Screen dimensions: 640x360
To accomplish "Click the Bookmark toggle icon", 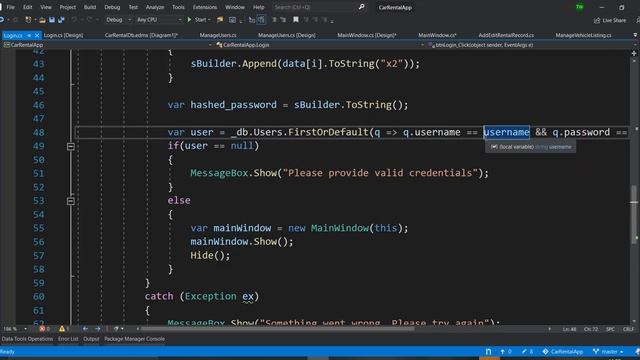I will tap(296, 20).
